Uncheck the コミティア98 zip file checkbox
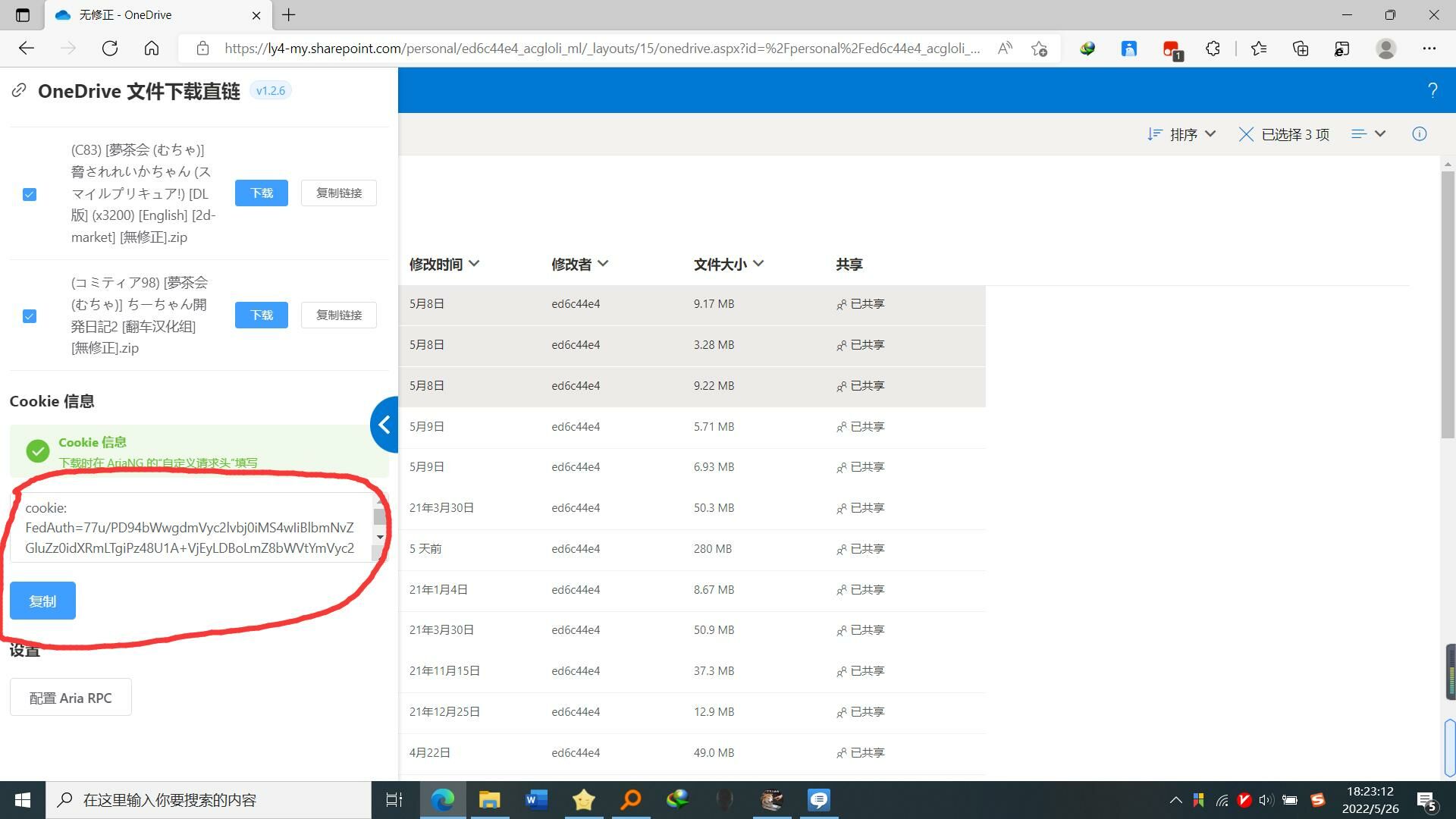This screenshot has width=1456, height=819. [30, 315]
